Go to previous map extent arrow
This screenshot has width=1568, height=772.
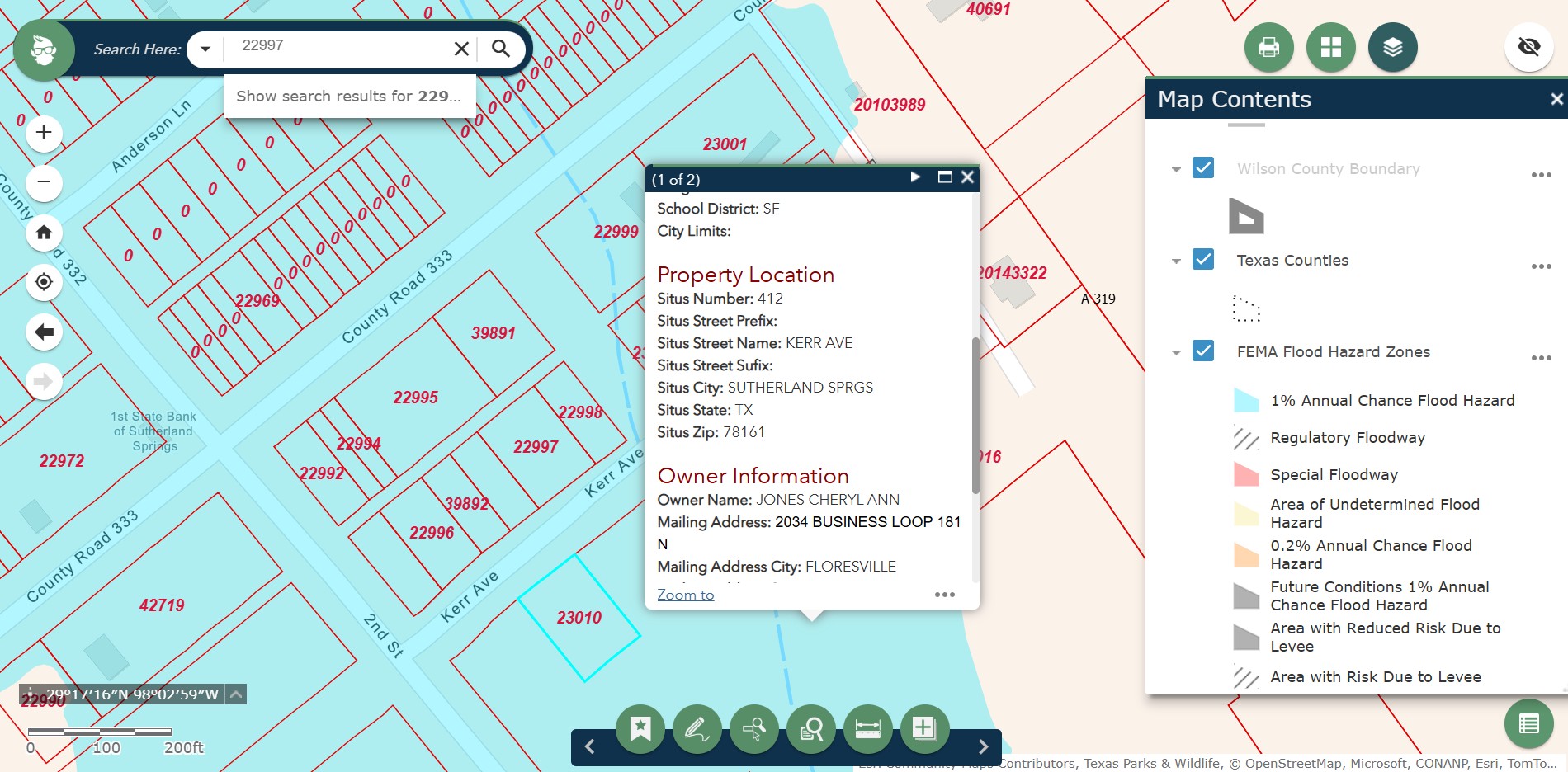point(45,332)
